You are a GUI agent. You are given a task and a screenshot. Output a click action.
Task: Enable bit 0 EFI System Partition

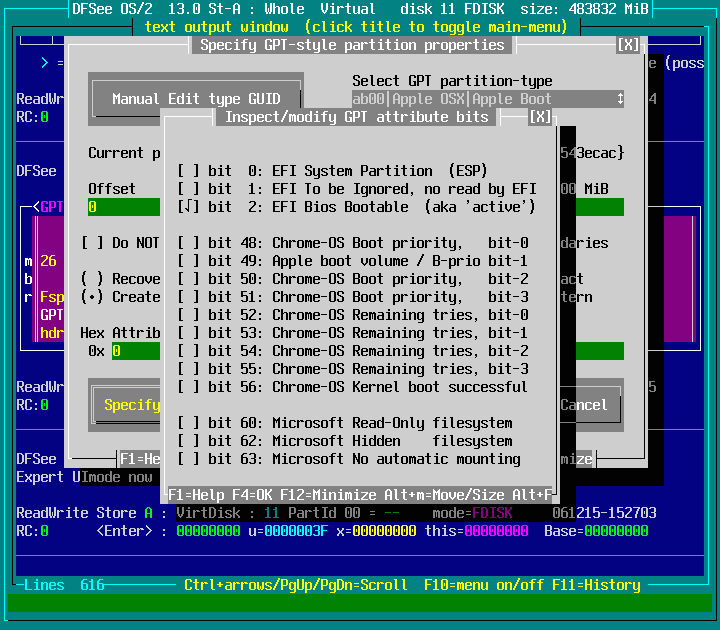(x=188, y=171)
